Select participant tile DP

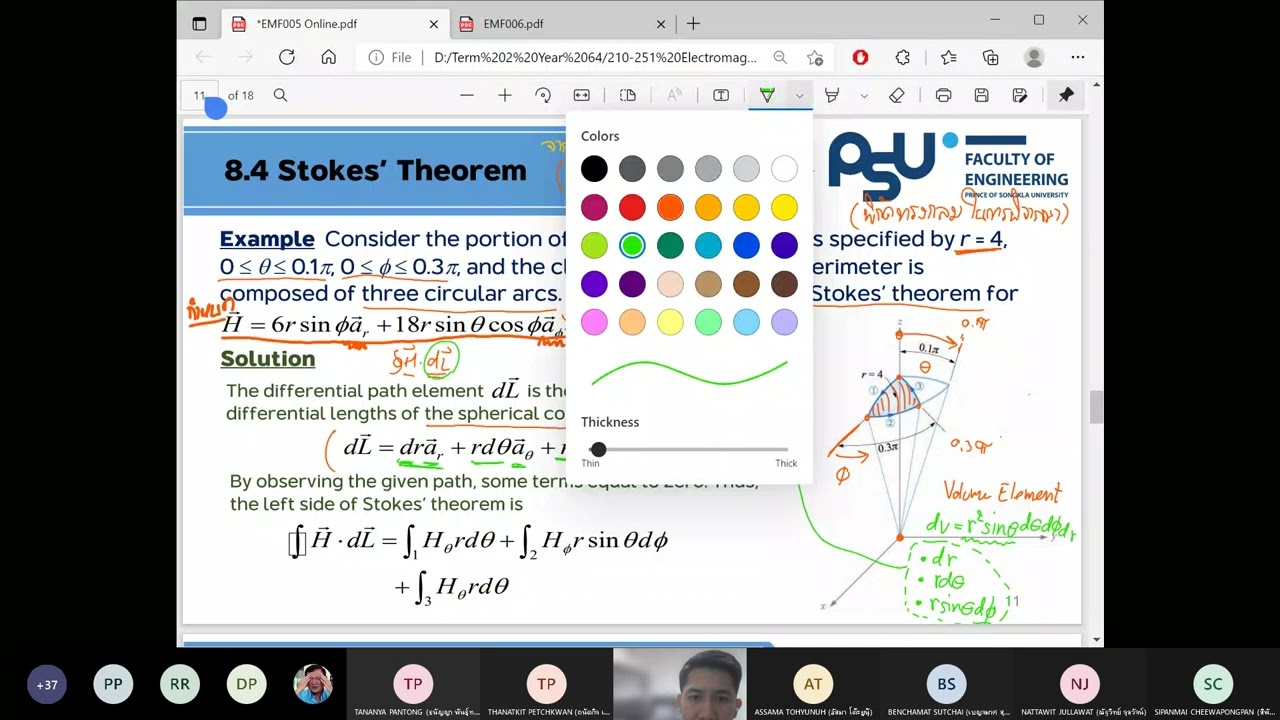pyautogui.click(x=246, y=685)
